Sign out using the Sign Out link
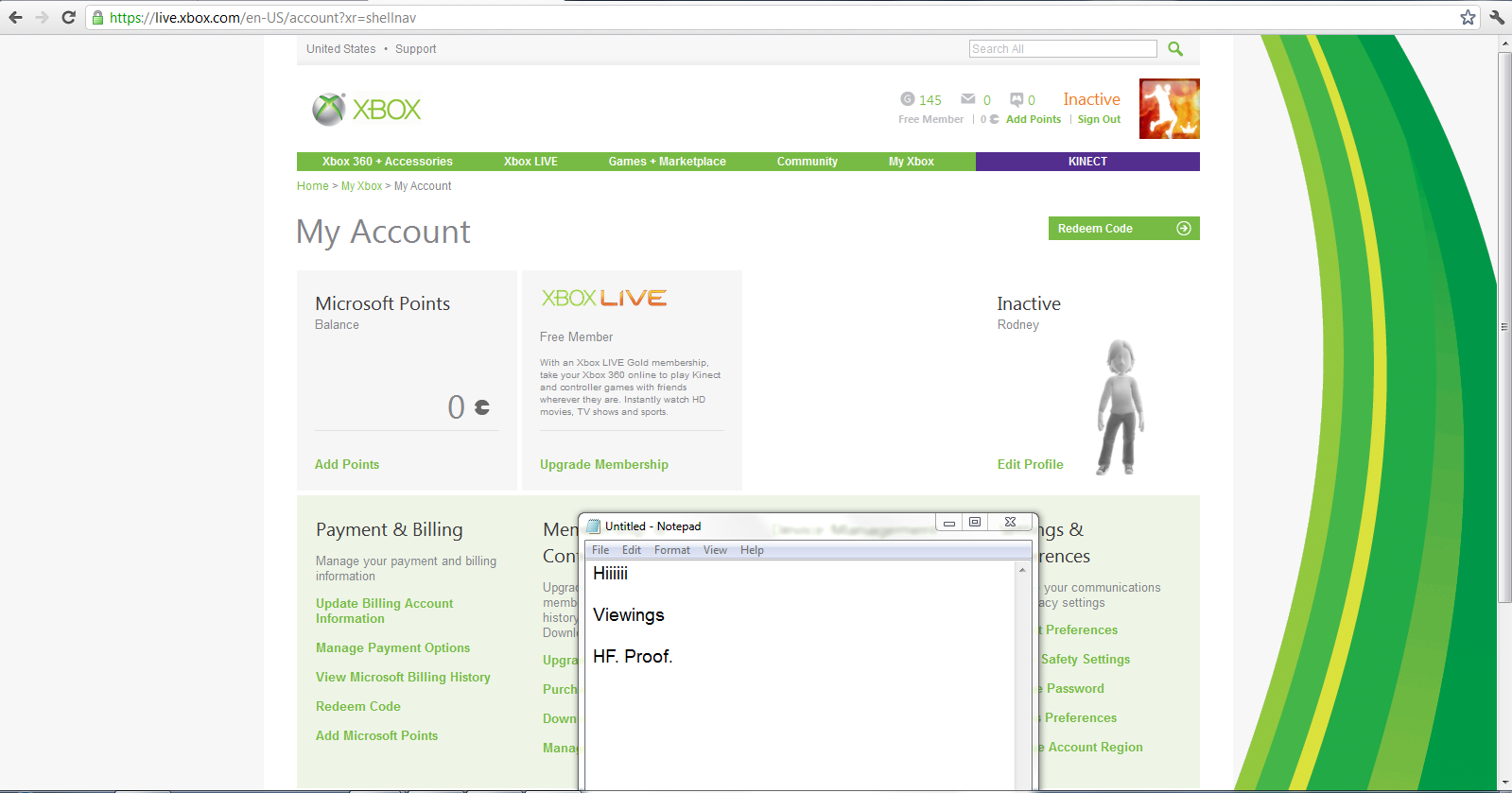This screenshot has height=793, width=1512. 1099,119
